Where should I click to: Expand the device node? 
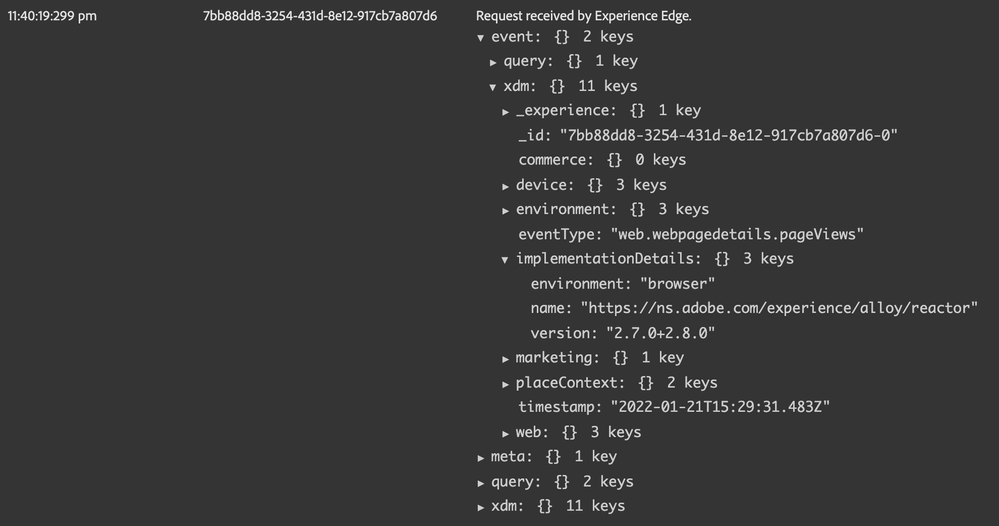(506, 185)
